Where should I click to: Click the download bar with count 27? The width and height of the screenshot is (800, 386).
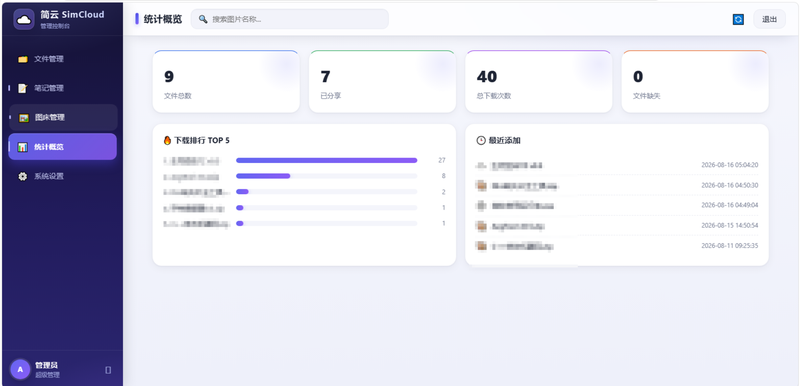pyautogui.click(x=327, y=160)
